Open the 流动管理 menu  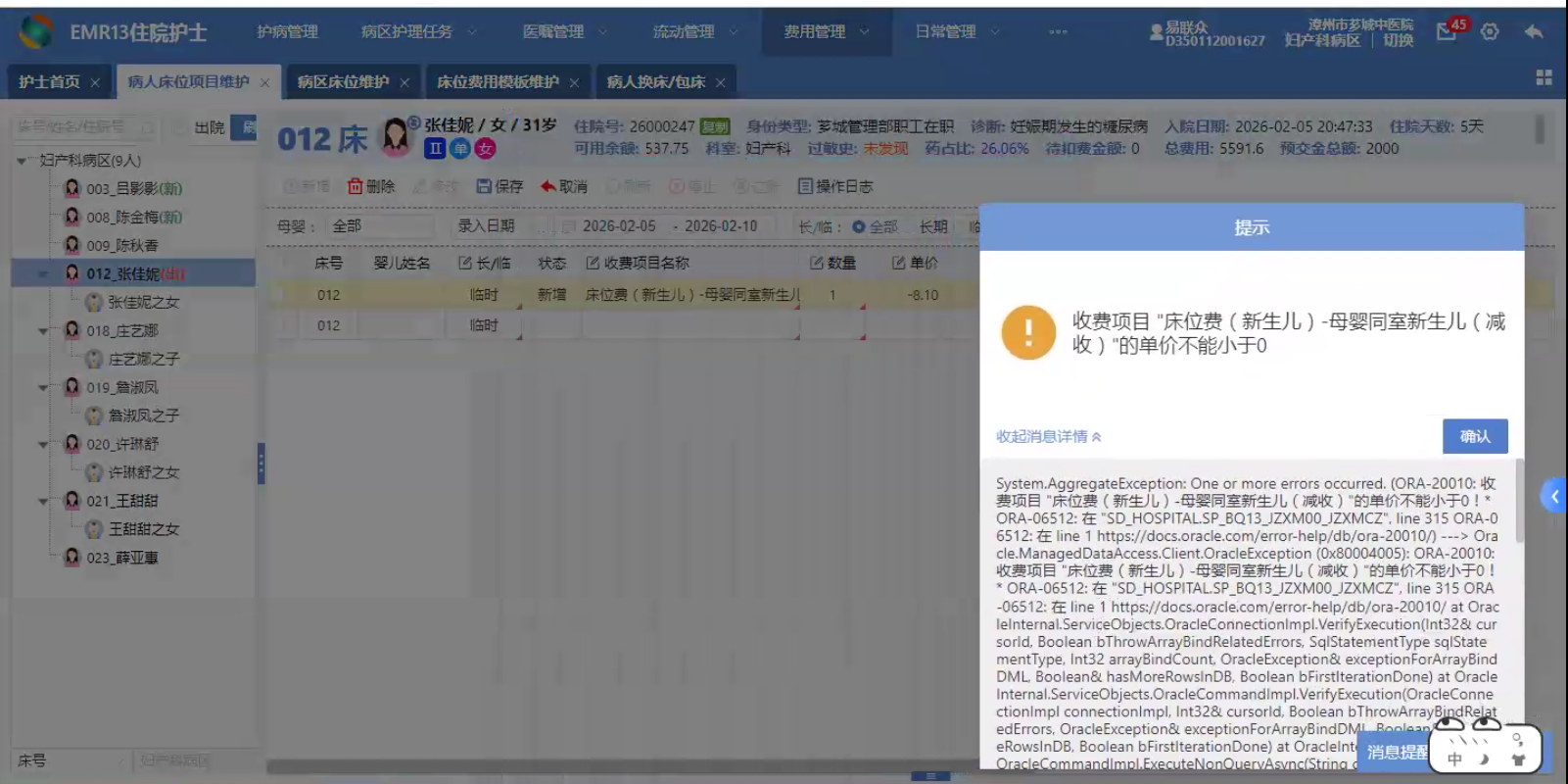[694, 31]
